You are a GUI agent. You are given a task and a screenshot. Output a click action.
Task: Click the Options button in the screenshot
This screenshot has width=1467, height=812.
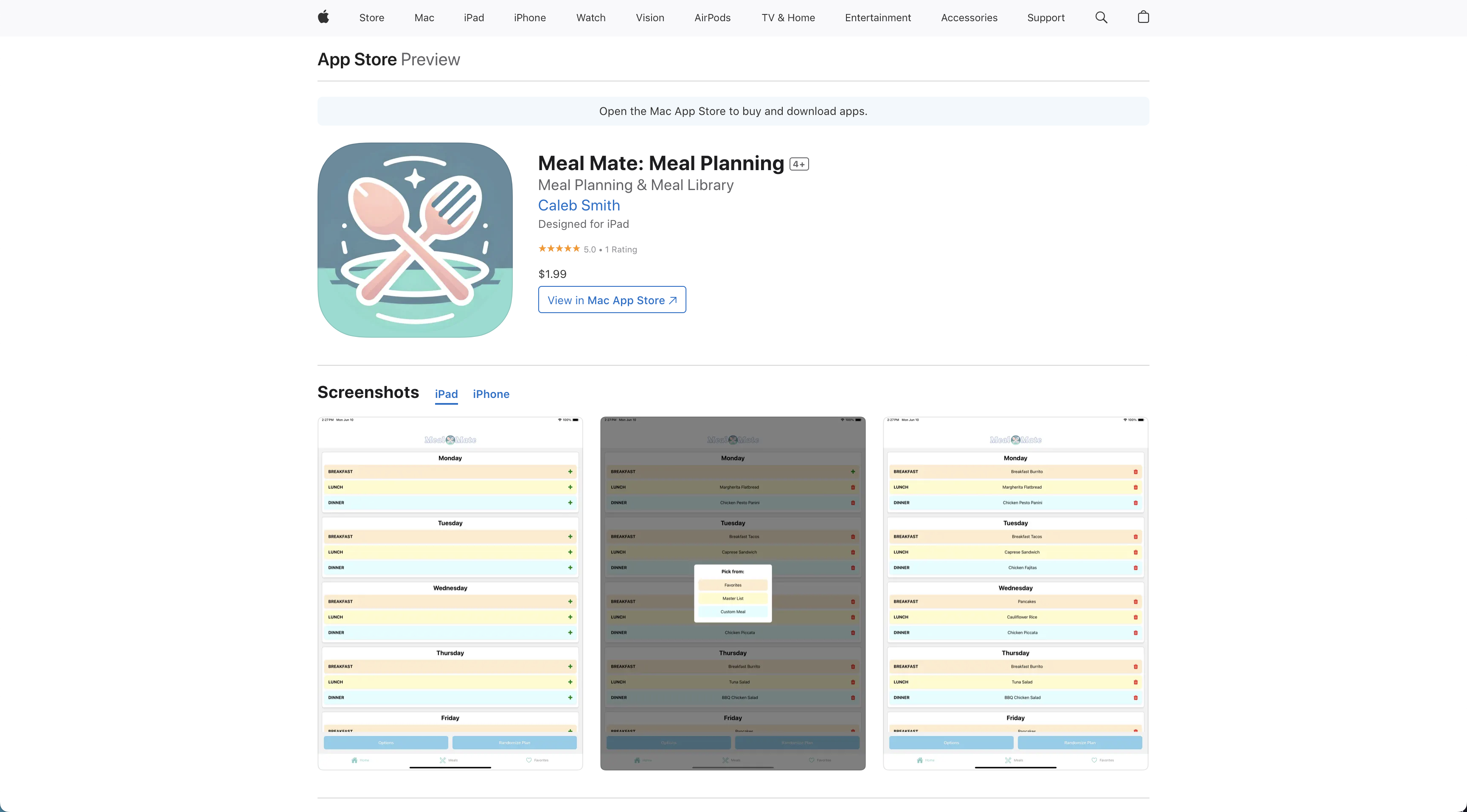coord(385,742)
